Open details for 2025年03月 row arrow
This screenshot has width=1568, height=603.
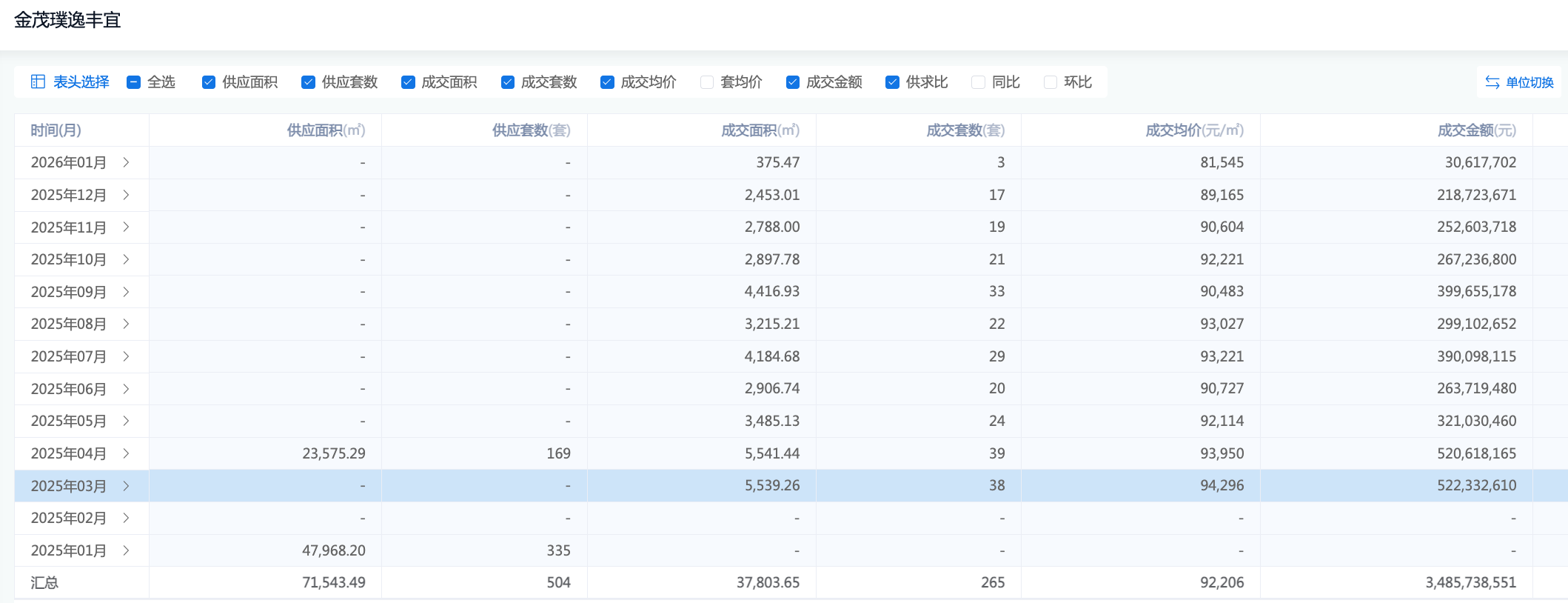pyautogui.click(x=127, y=486)
